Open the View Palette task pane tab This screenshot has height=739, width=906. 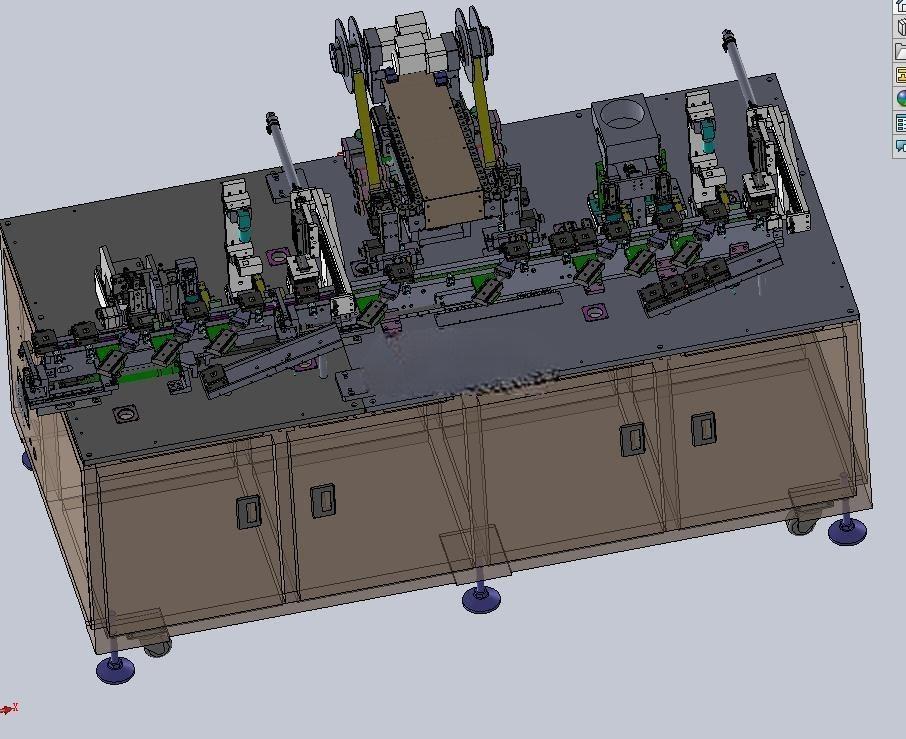[900, 75]
